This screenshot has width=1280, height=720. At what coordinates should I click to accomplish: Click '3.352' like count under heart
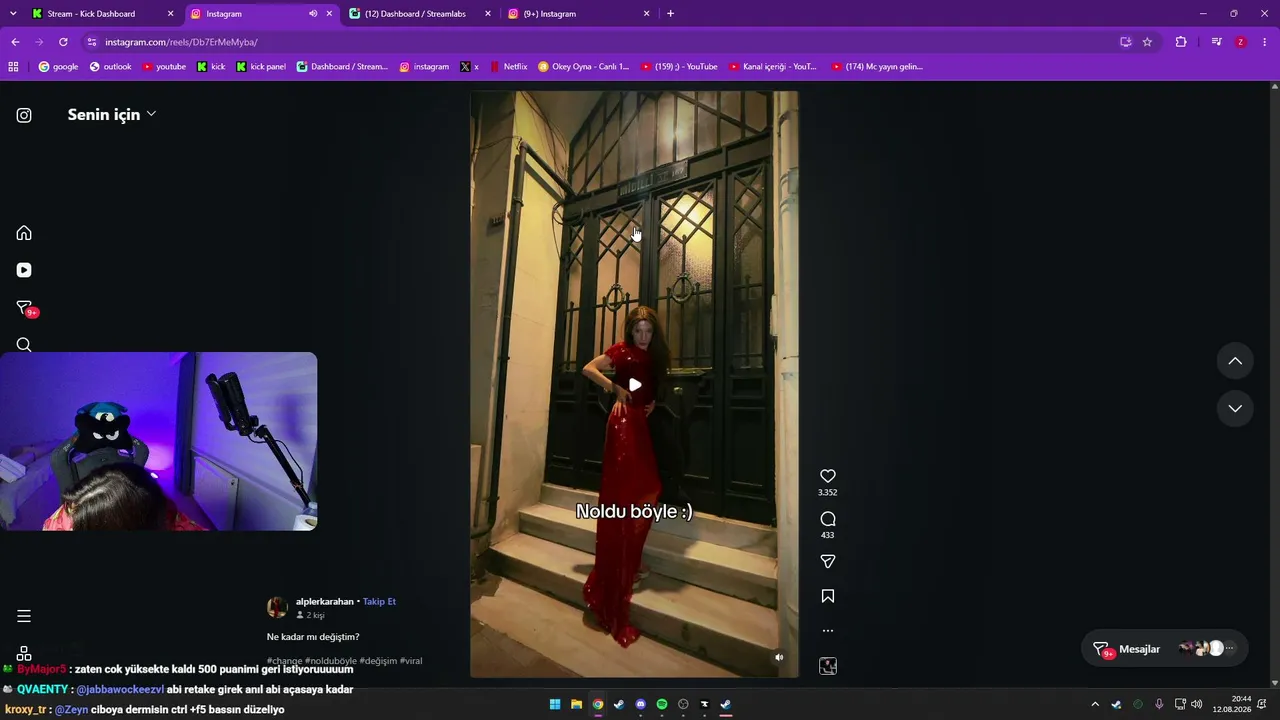coord(828,493)
